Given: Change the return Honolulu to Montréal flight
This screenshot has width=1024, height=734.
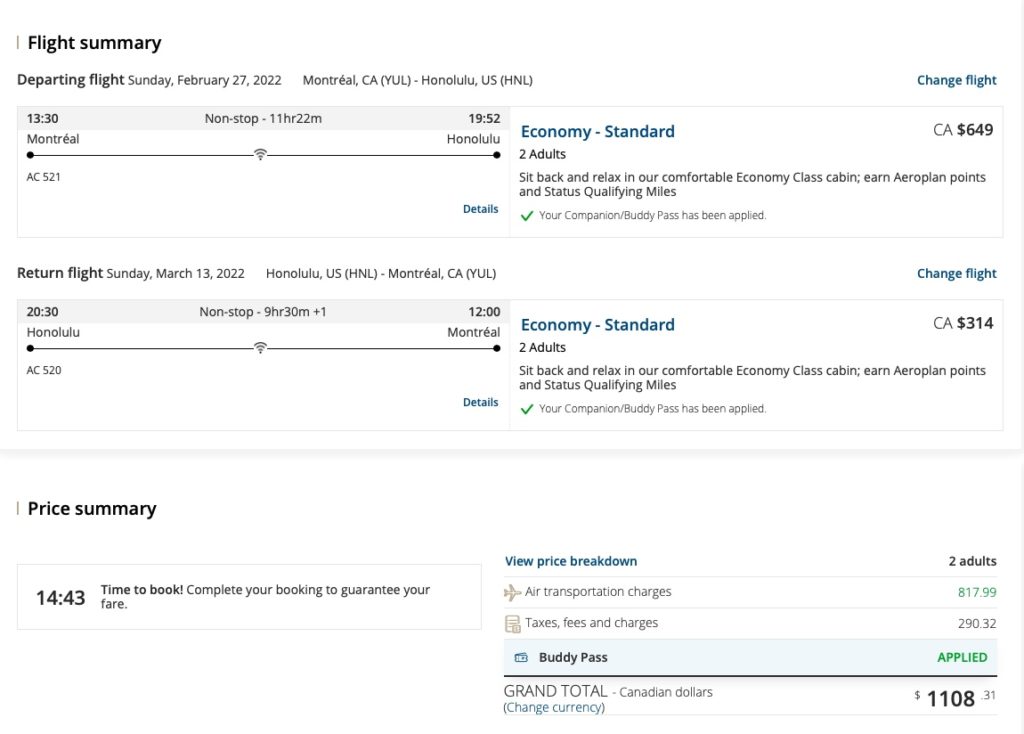Looking at the screenshot, I should 956,273.
